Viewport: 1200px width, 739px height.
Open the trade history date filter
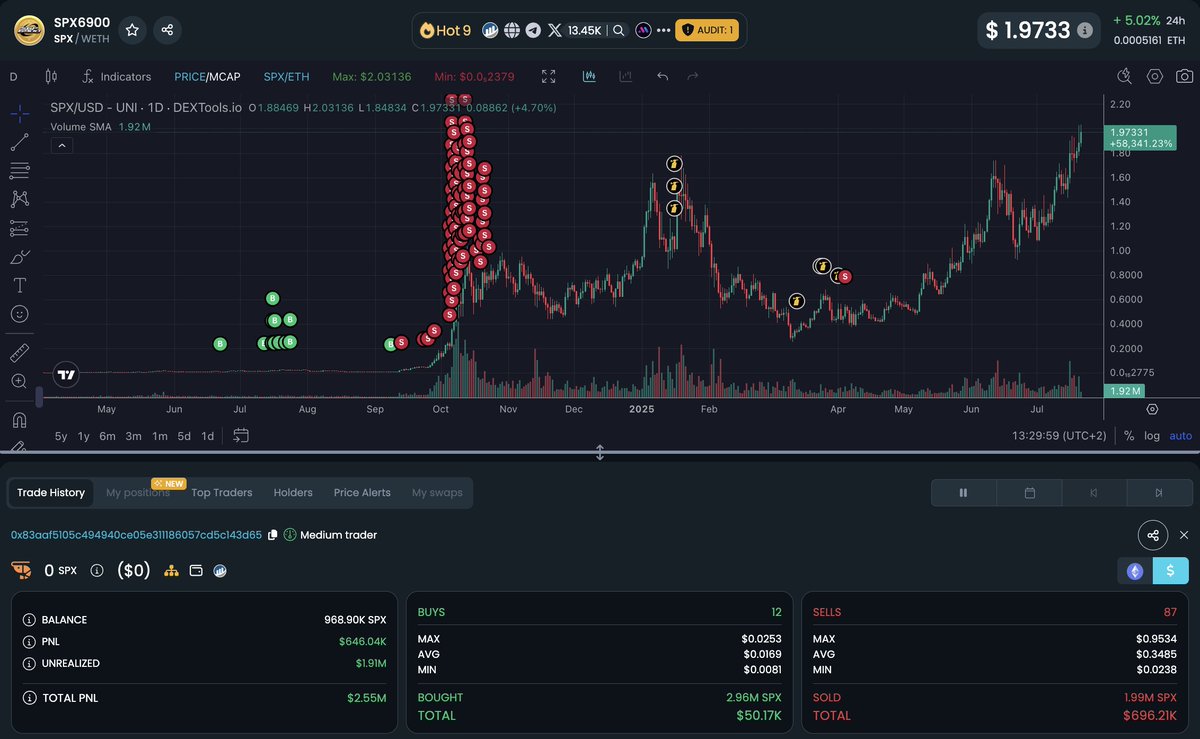[x=1029, y=493]
